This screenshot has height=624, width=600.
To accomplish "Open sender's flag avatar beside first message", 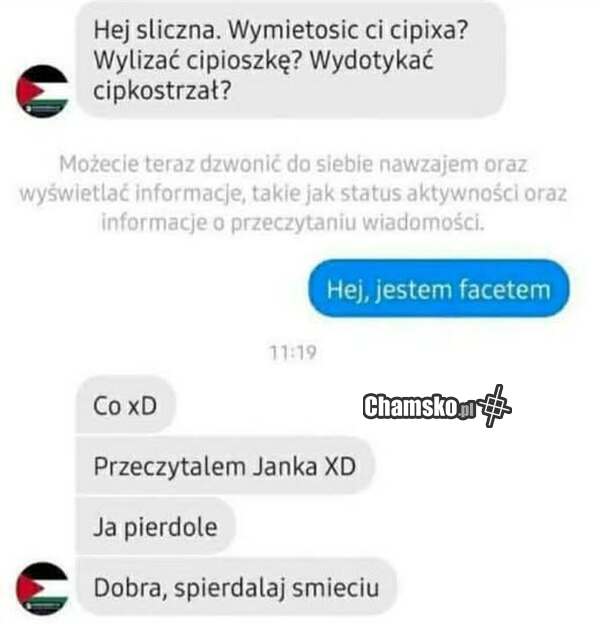I will pos(43,91).
